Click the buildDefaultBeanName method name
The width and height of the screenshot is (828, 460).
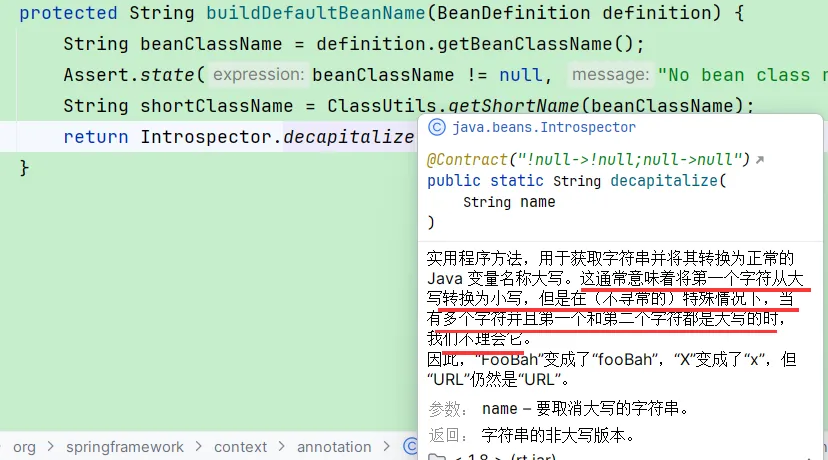[315, 13]
